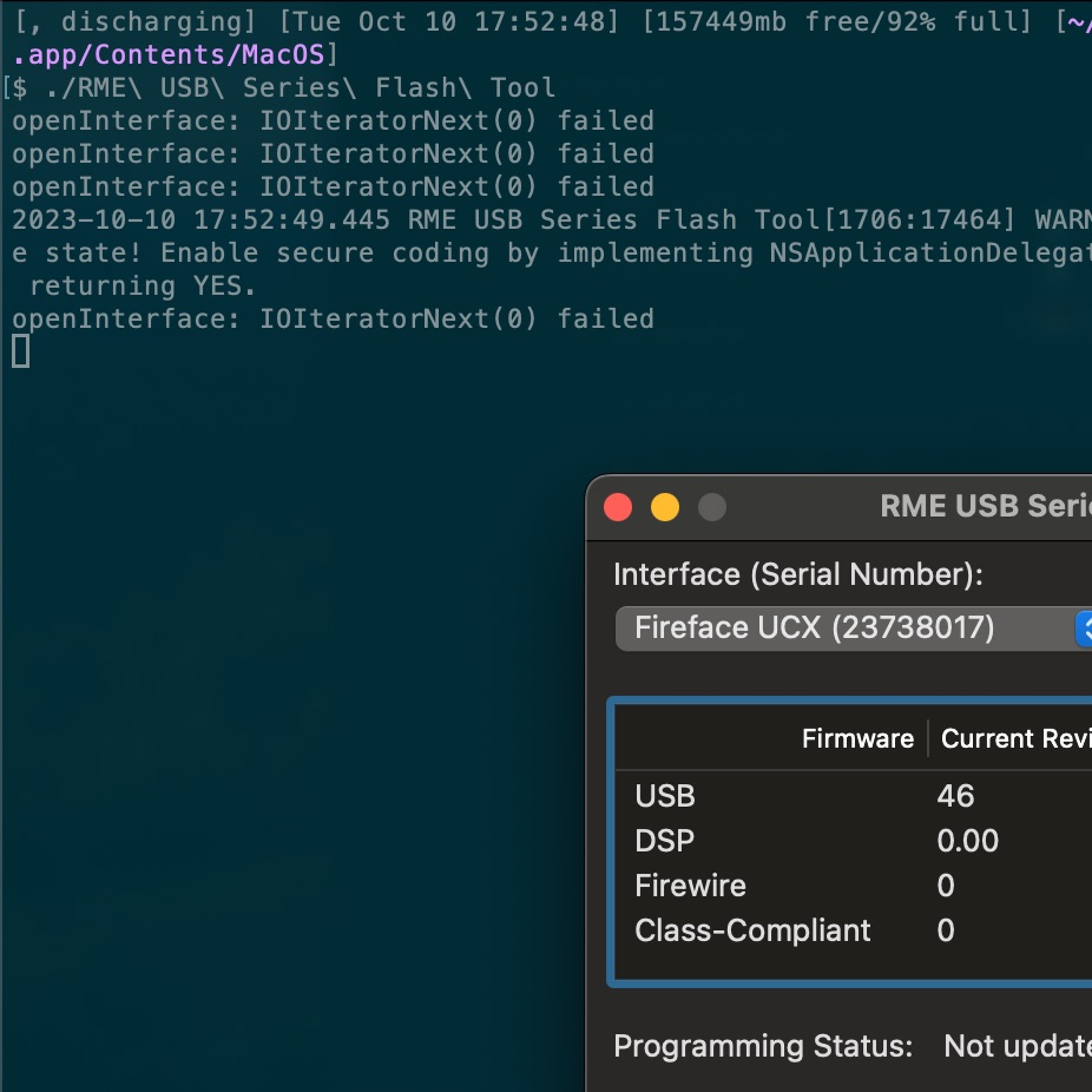Select the USB firmware row

point(854,796)
